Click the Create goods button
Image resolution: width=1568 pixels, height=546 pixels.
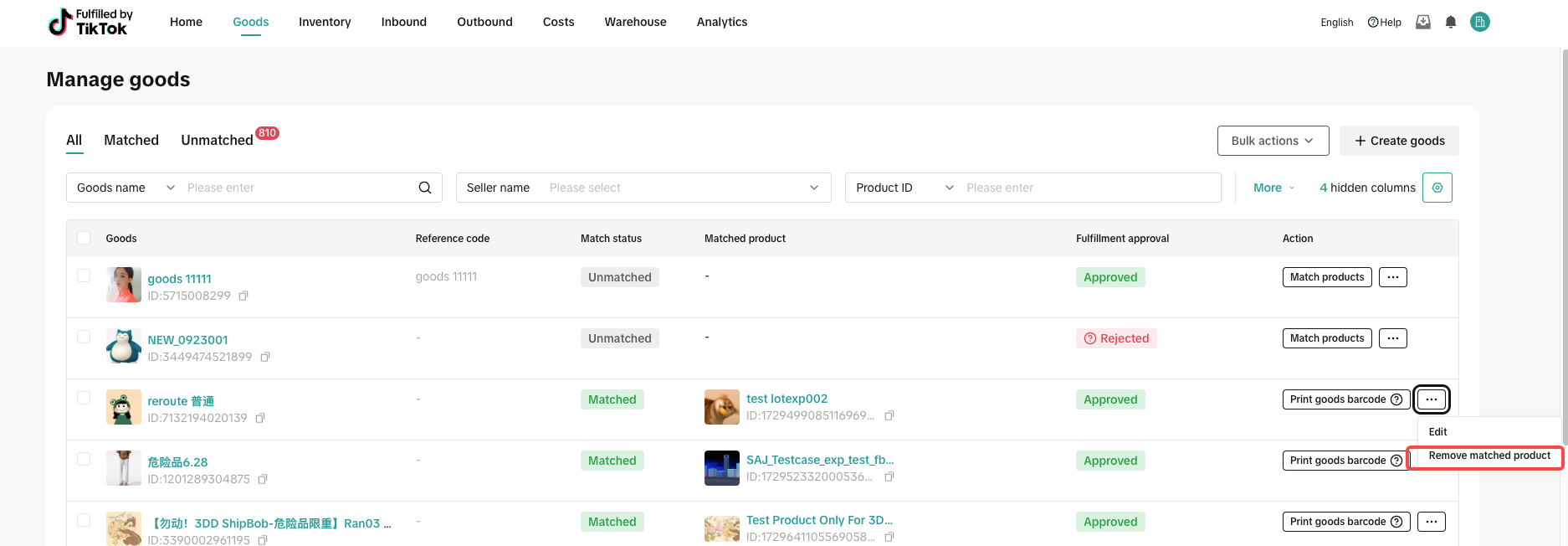(x=1399, y=141)
